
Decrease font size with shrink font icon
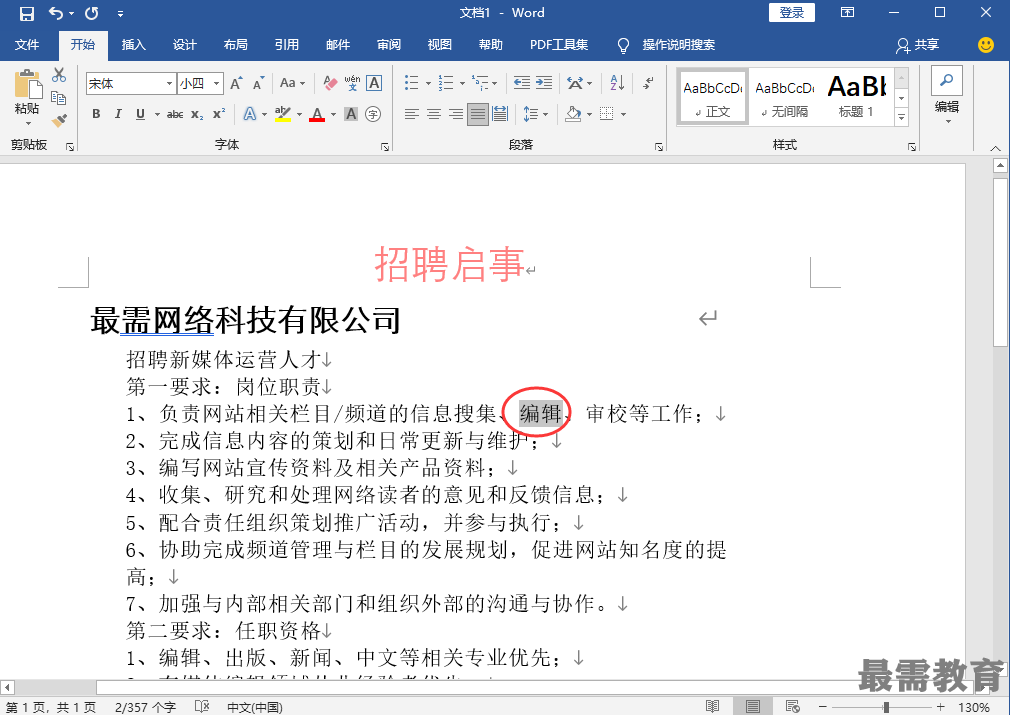tap(258, 83)
